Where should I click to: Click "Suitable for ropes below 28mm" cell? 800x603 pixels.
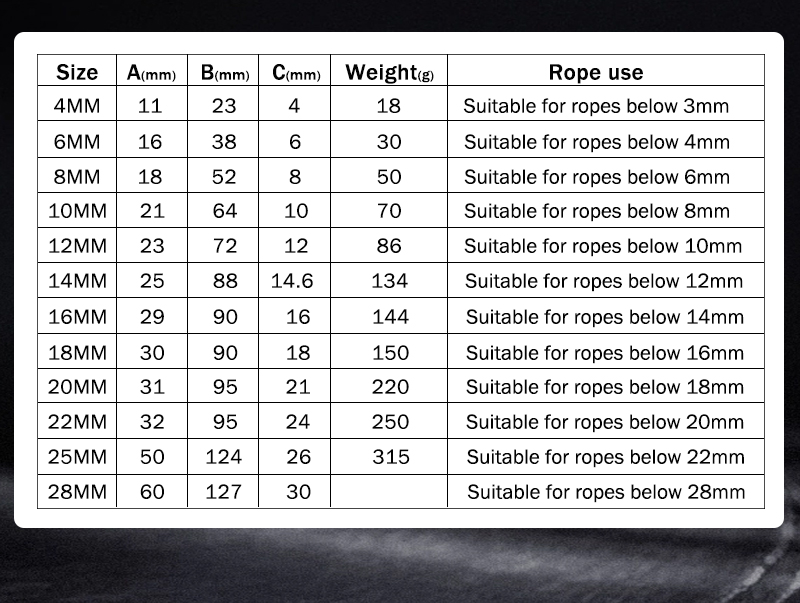[606, 492]
